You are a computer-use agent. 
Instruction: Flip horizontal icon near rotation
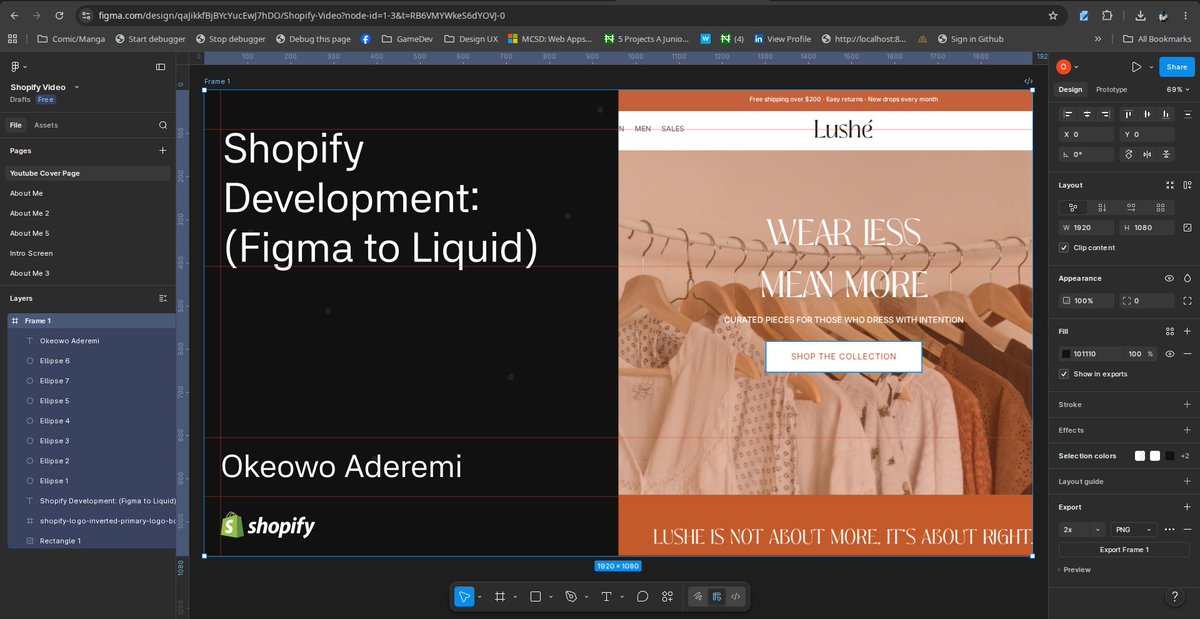pyautogui.click(x=1148, y=154)
